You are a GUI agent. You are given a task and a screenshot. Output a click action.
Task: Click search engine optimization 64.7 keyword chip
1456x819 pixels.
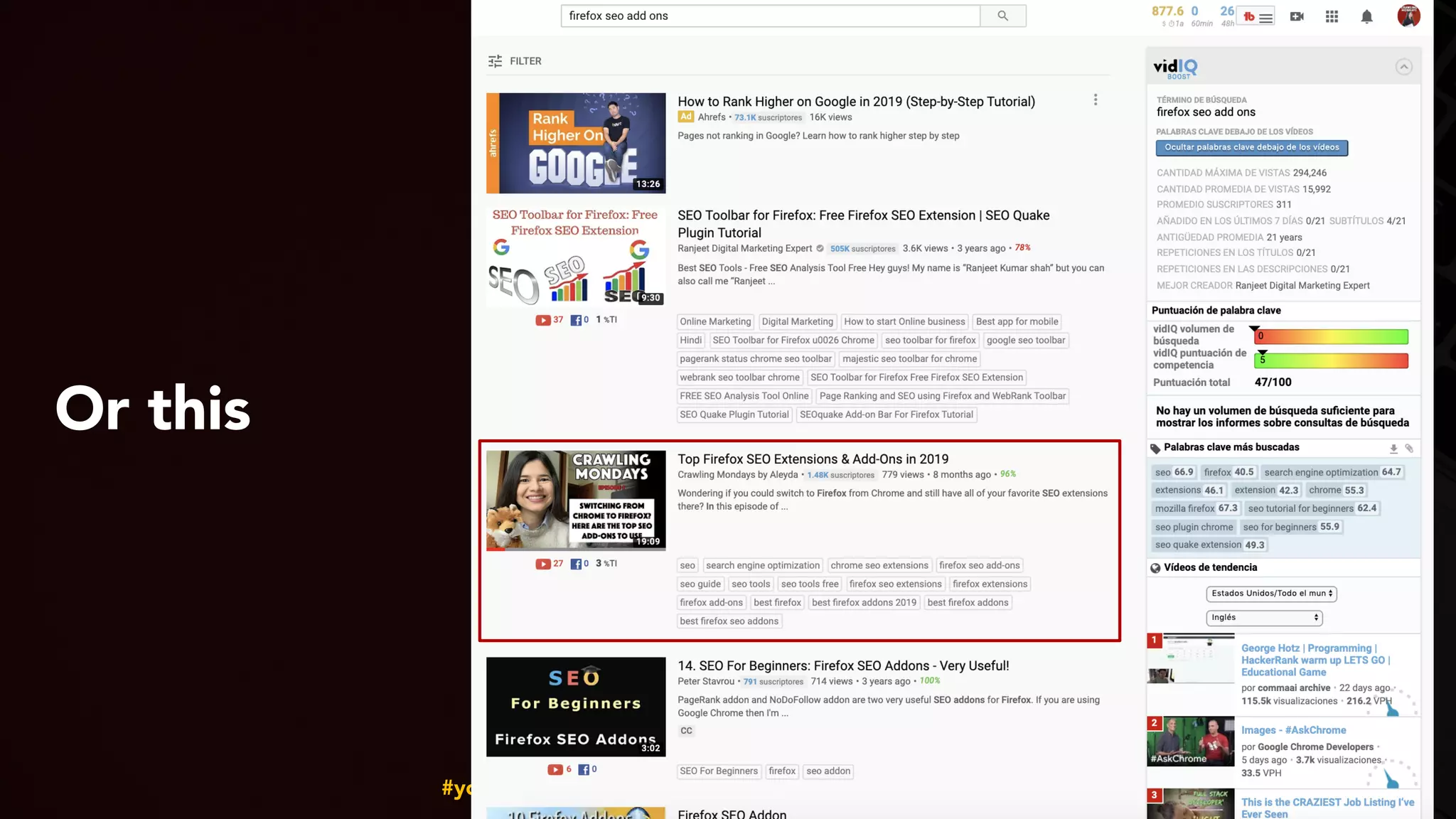[x=1332, y=472]
